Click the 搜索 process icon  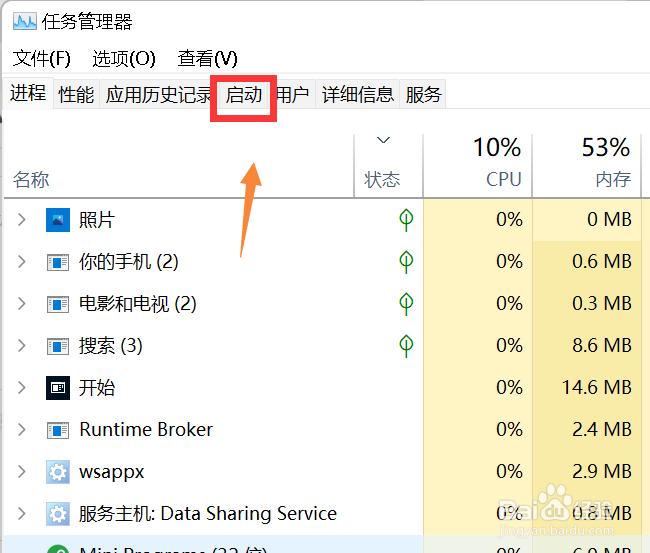pyautogui.click(x=58, y=346)
